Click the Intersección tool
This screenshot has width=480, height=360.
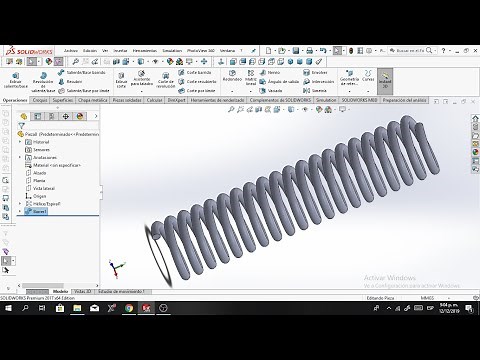(x=319, y=81)
